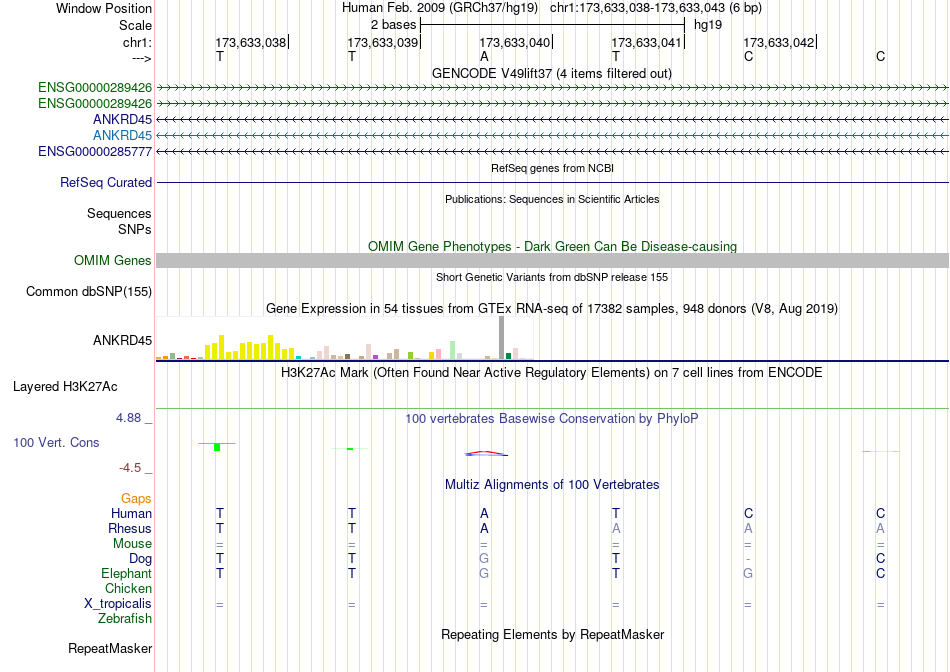This screenshot has height=672, width=950.
Task: Open Repeating Elements by RepeatMasker title
Action: (x=552, y=634)
